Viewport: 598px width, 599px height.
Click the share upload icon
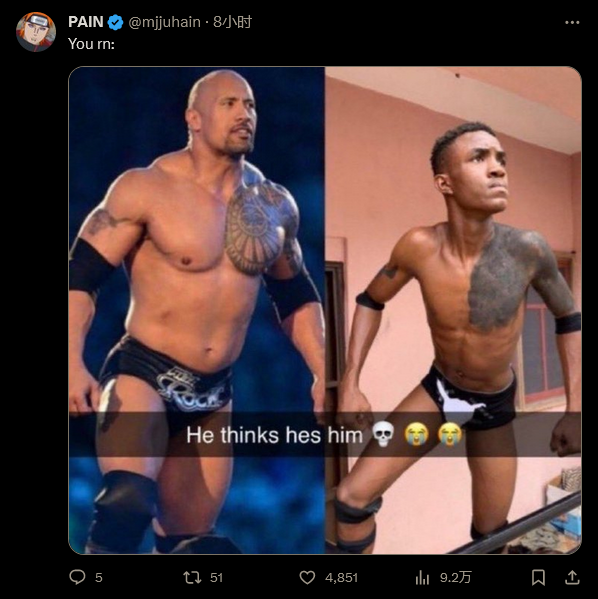pos(572,577)
